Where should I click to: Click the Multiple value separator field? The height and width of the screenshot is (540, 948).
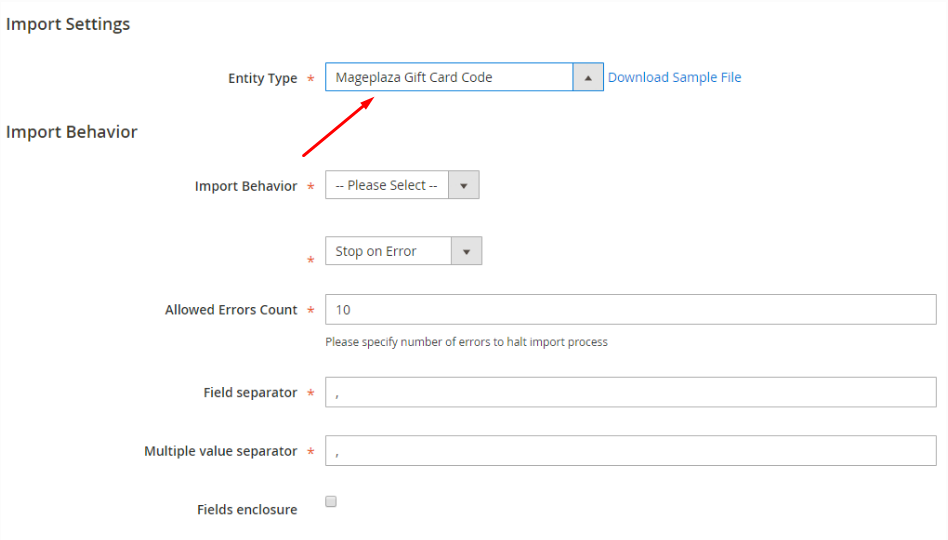click(x=631, y=451)
